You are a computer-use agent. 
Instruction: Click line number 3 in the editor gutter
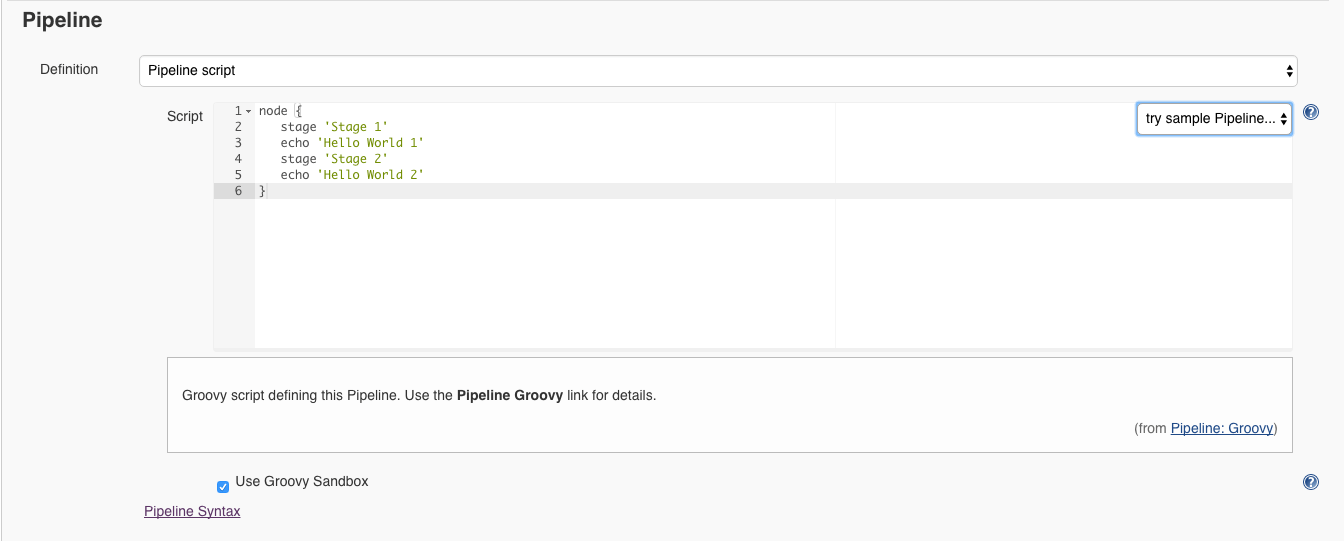[x=238, y=143]
